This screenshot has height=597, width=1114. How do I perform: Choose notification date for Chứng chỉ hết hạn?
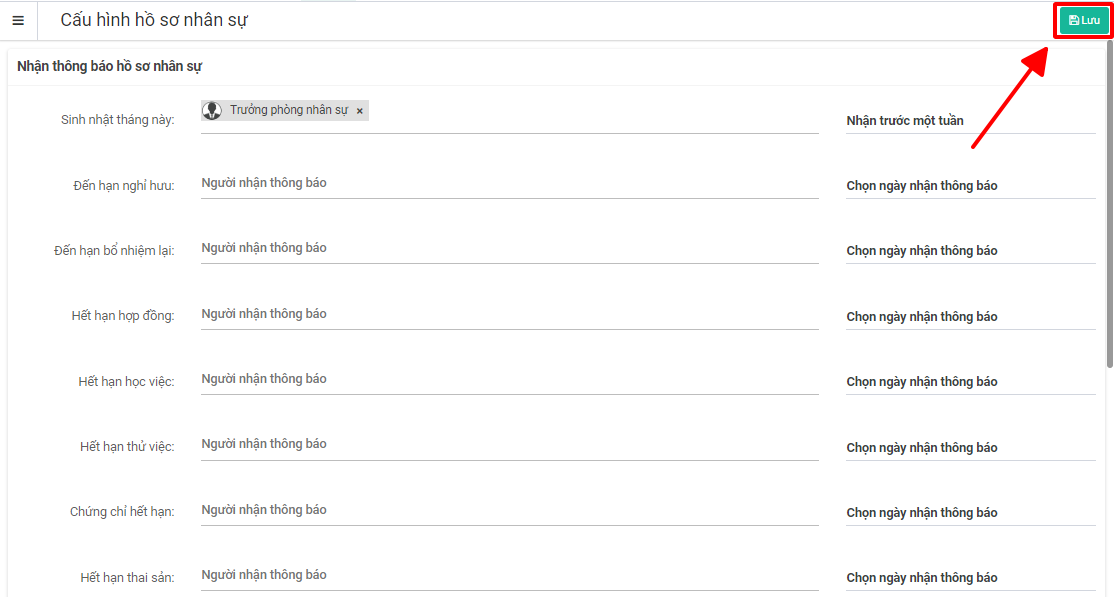(970, 513)
